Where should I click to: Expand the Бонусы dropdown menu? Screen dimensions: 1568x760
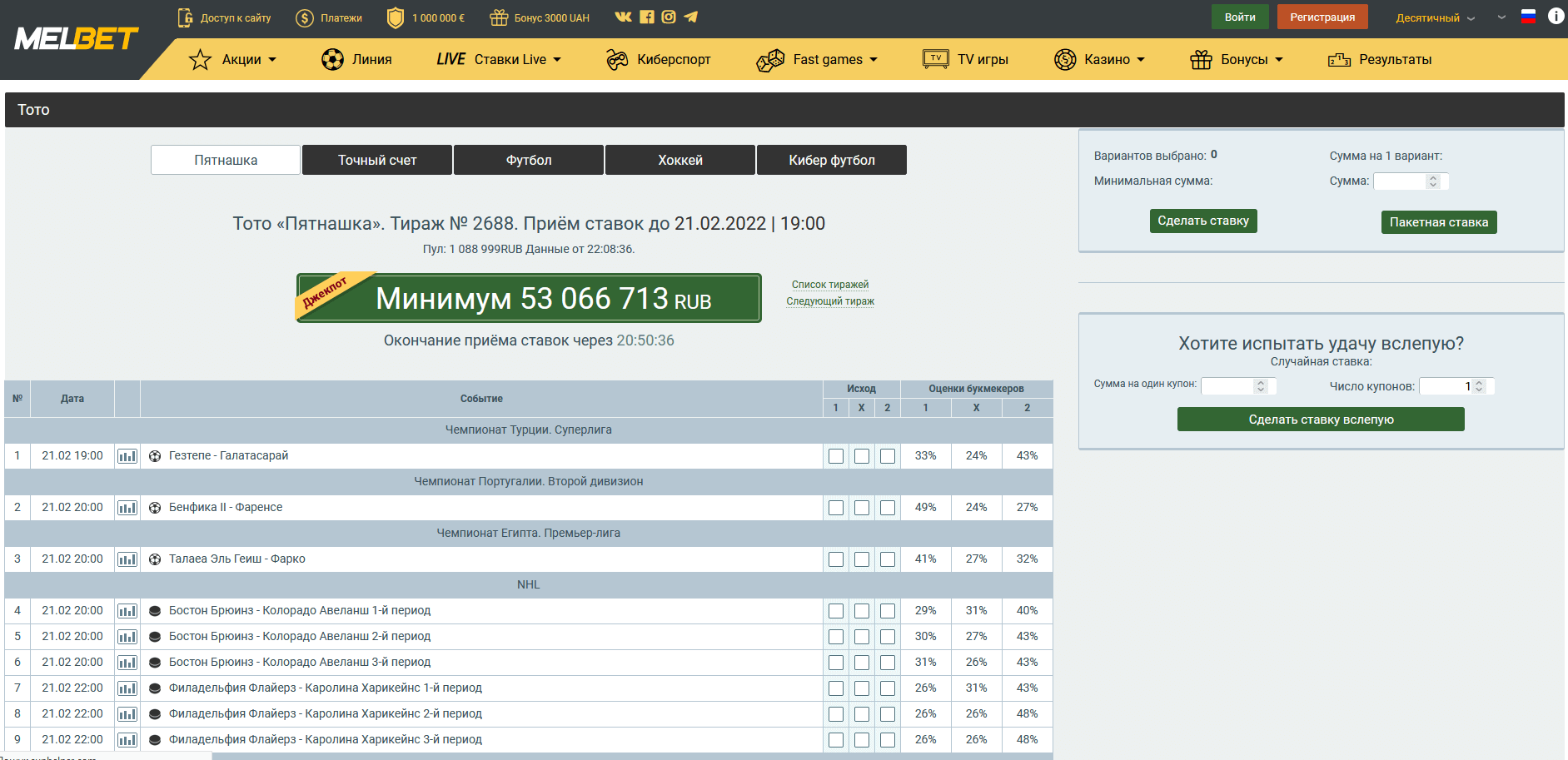pos(1237,60)
